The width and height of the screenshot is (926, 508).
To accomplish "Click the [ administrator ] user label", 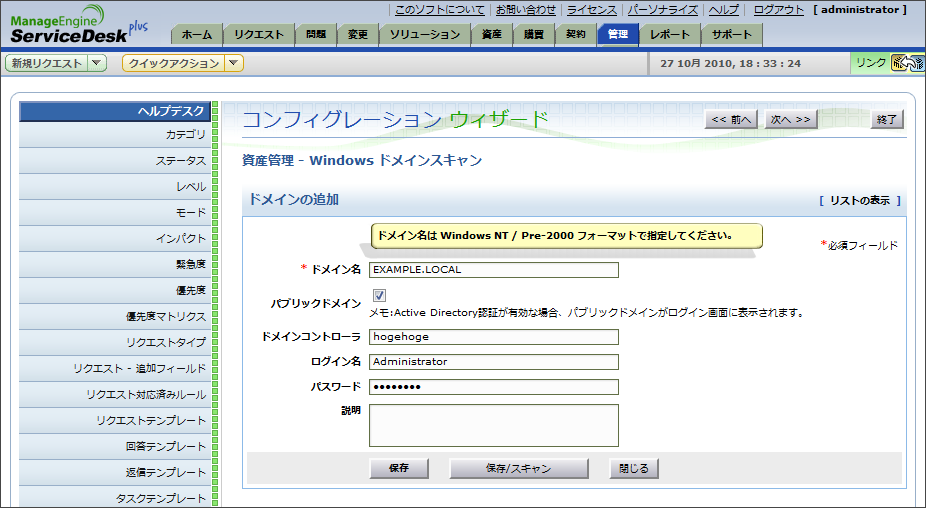I will click(860, 9).
